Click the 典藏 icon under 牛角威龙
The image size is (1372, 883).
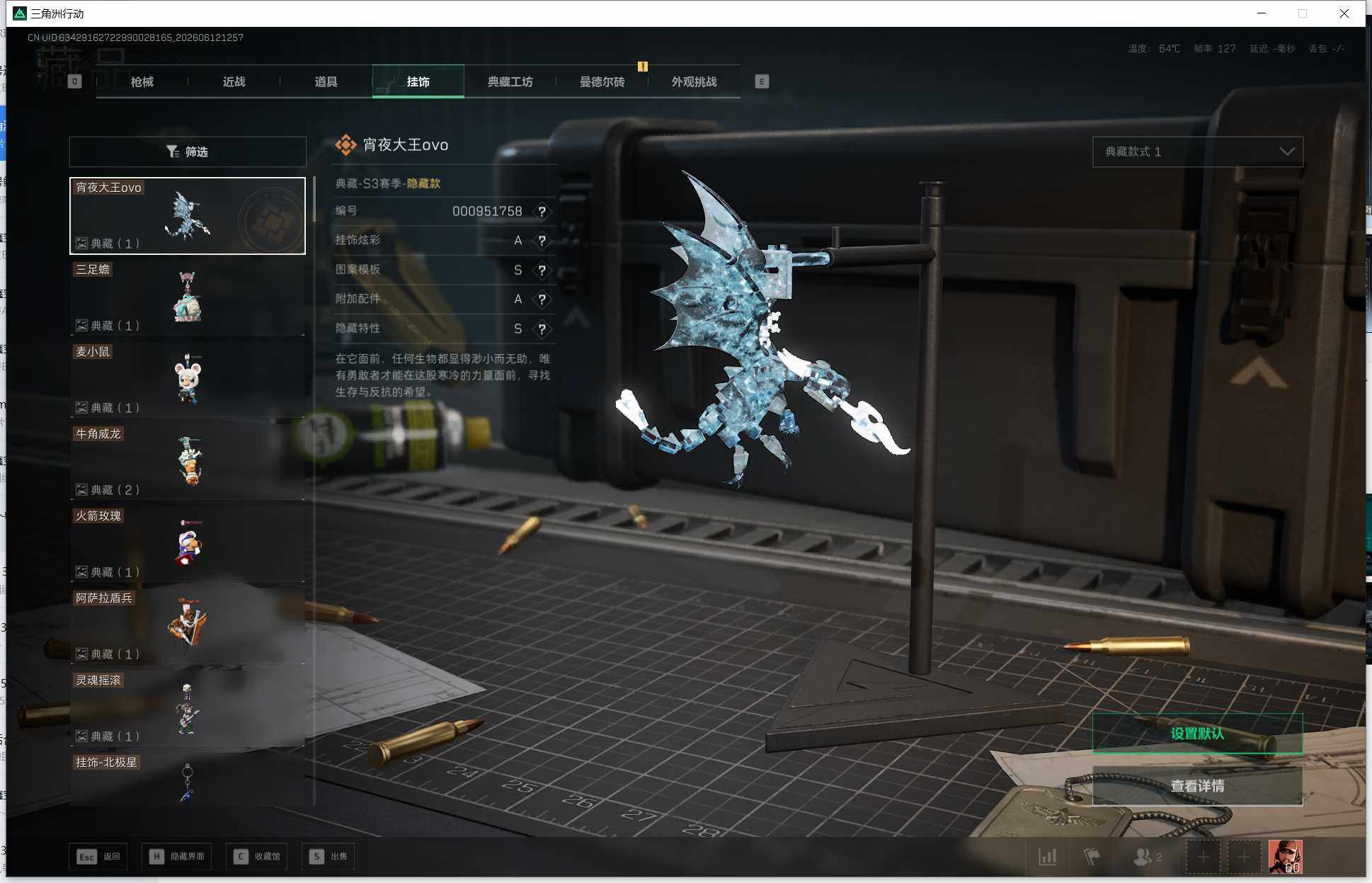[82, 490]
